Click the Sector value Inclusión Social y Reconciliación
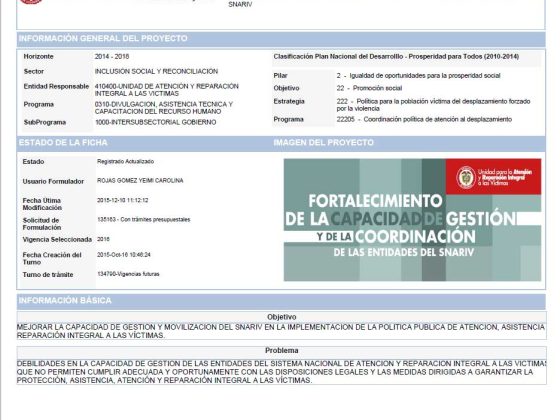The width and height of the screenshot is (560, 420). tap(156, 71)
